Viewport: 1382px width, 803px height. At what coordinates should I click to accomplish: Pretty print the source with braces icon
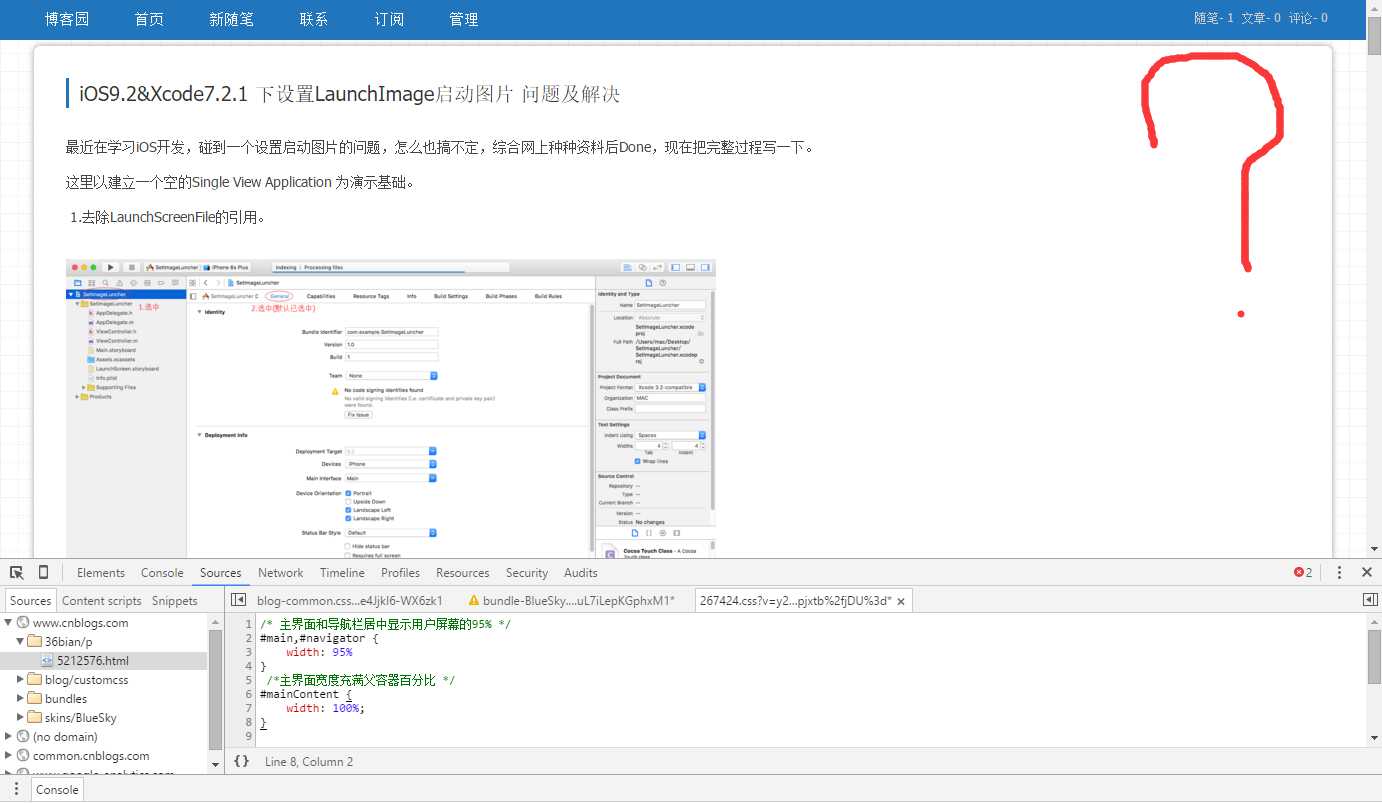(241, 761)
